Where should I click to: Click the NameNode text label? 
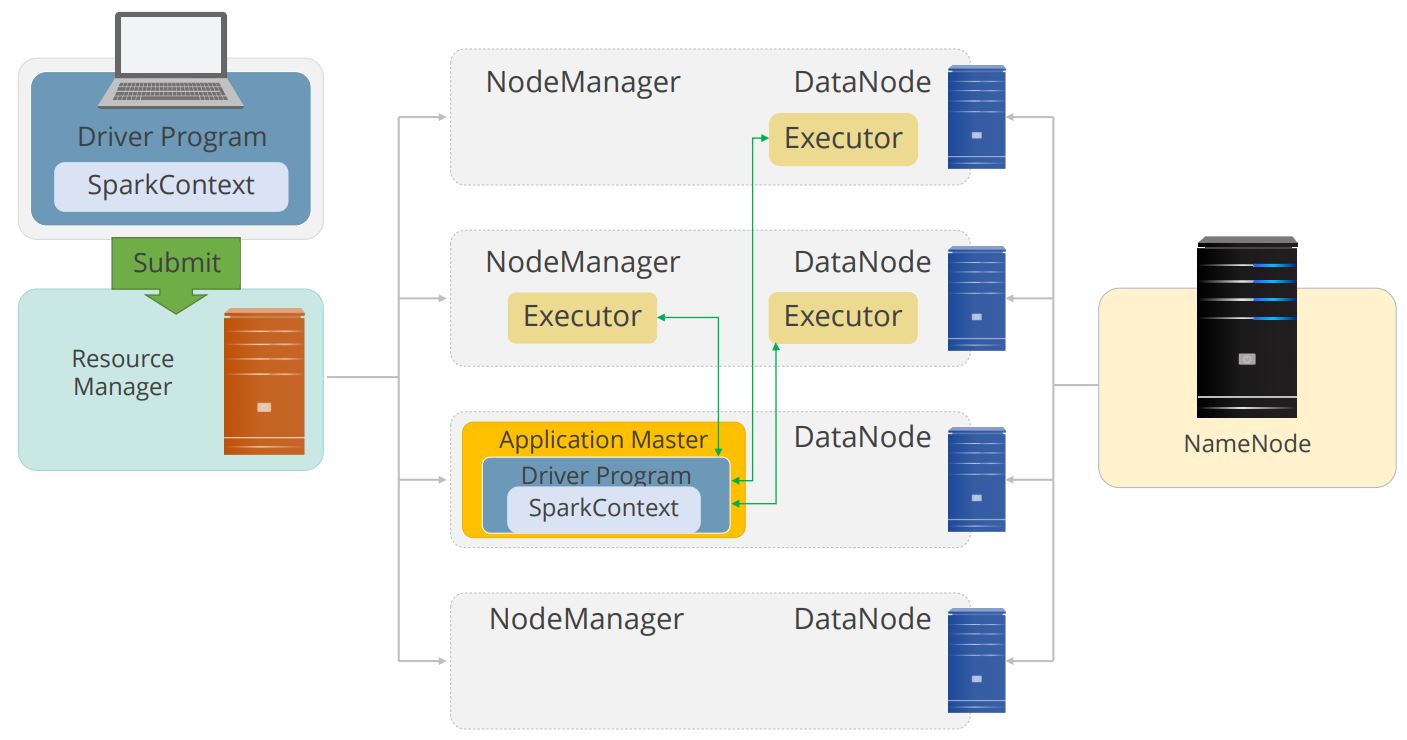tap(1247, 444)
